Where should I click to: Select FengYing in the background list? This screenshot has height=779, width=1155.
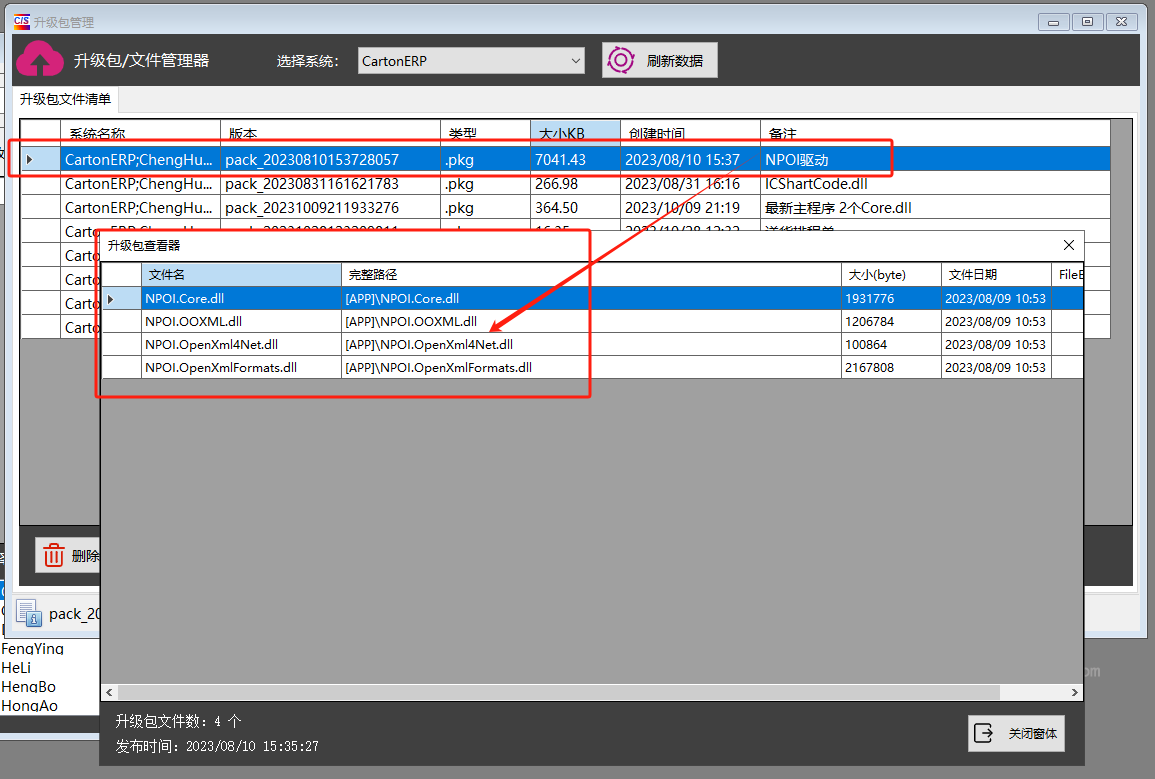pyautogui.click(x=32, y=649)
